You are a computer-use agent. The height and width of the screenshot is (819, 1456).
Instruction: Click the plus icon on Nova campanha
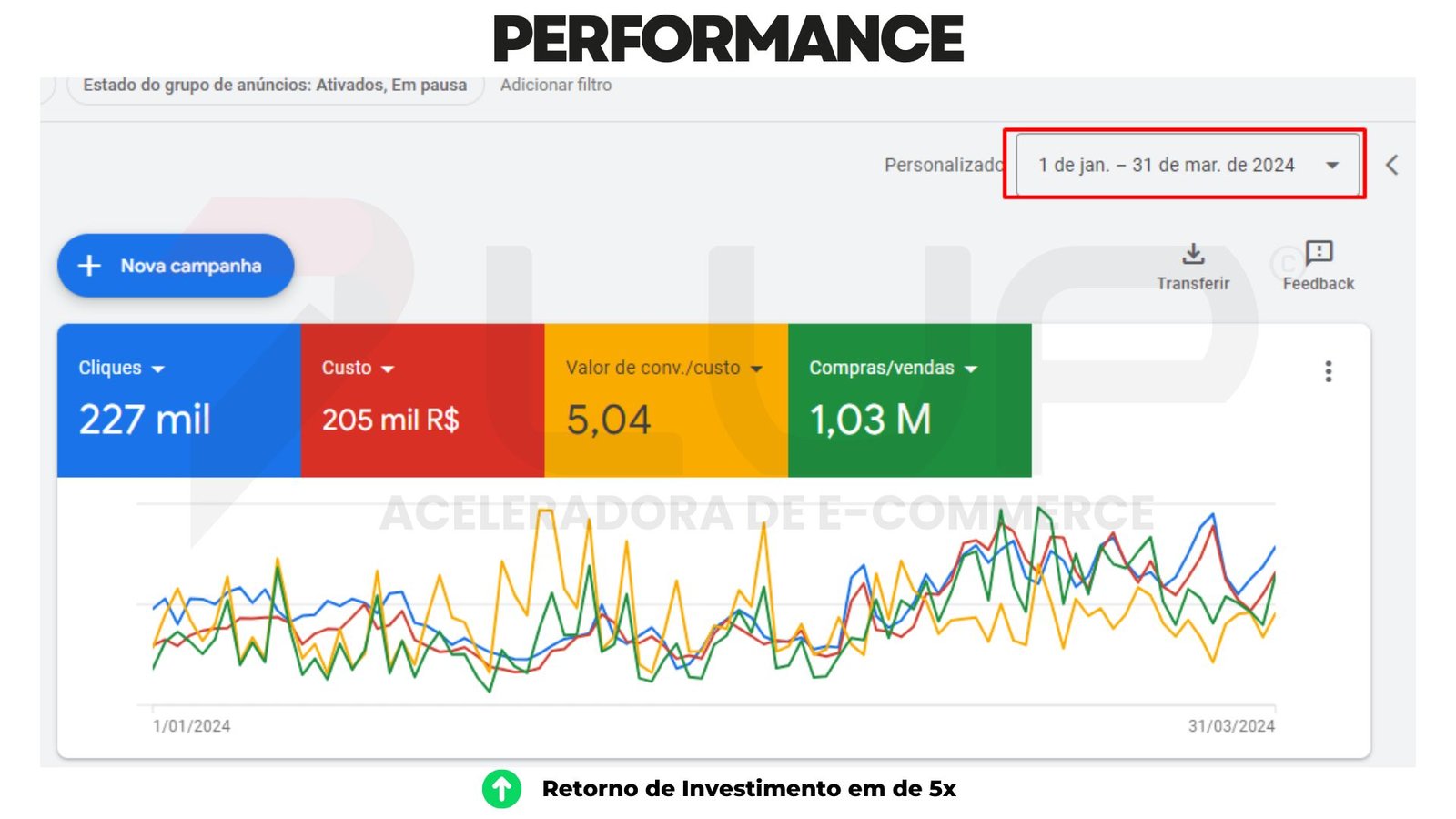click(x=89, y=266)
